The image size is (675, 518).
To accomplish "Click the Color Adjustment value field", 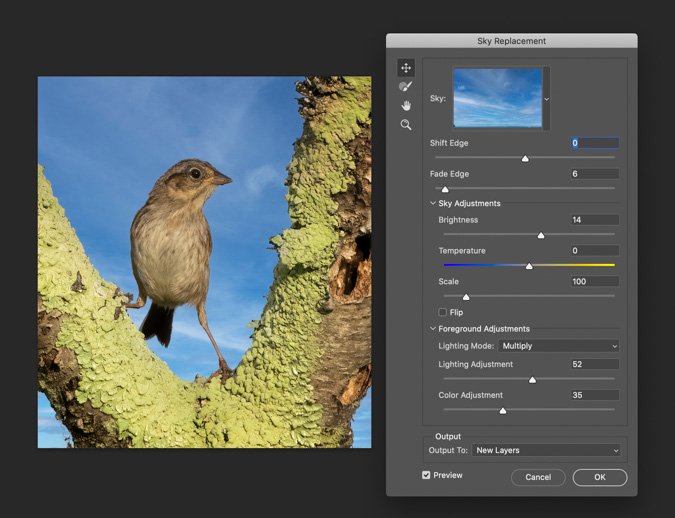I will click(x=595, y=395).
